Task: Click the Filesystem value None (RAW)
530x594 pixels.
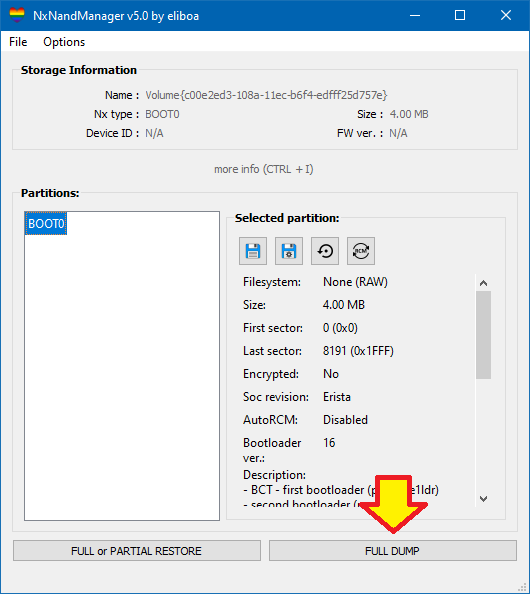Action: (355, 282)
